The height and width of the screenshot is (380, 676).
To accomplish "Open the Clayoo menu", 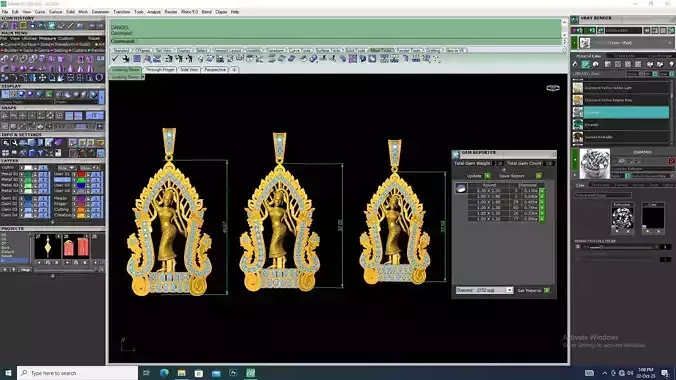I will 221,12.
